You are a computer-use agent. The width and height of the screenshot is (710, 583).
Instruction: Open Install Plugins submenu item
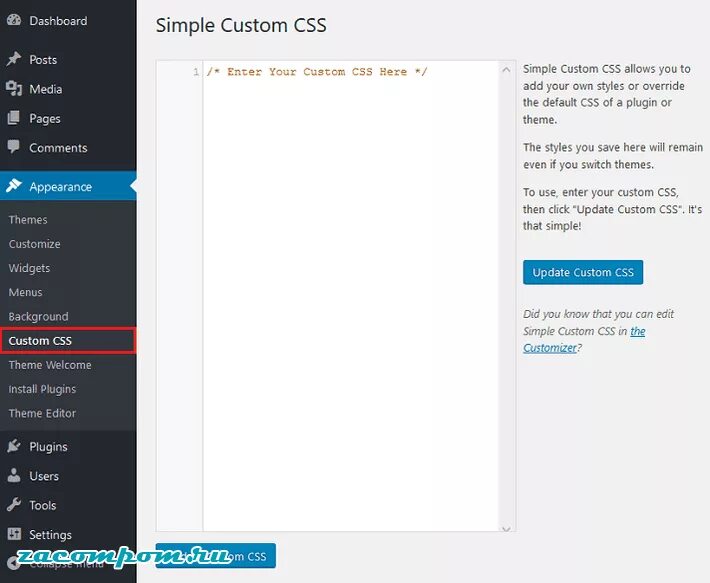[x=42, y=389]
